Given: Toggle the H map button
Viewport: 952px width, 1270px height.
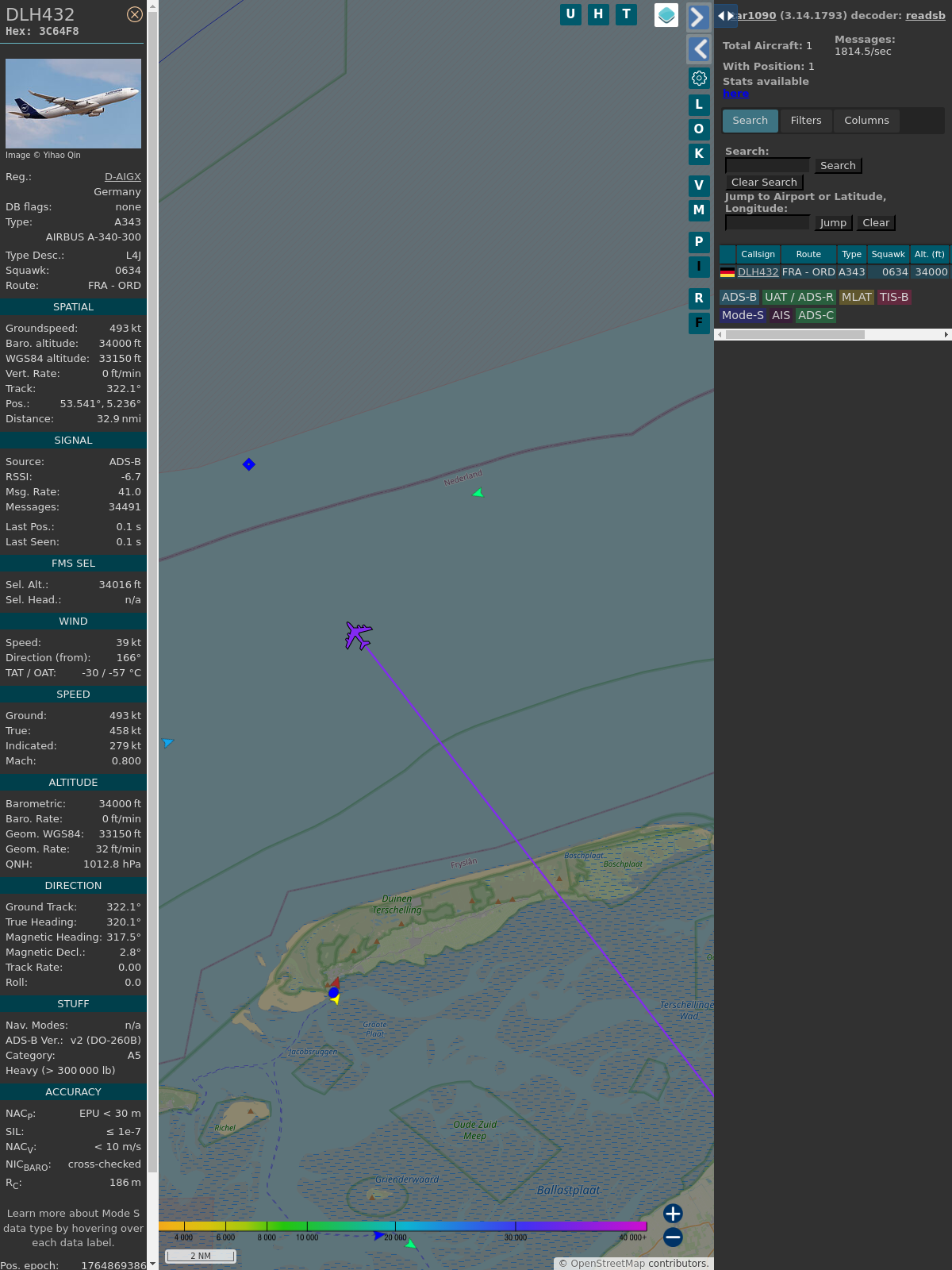Looking at the screenshot, I should pos(598,14).
